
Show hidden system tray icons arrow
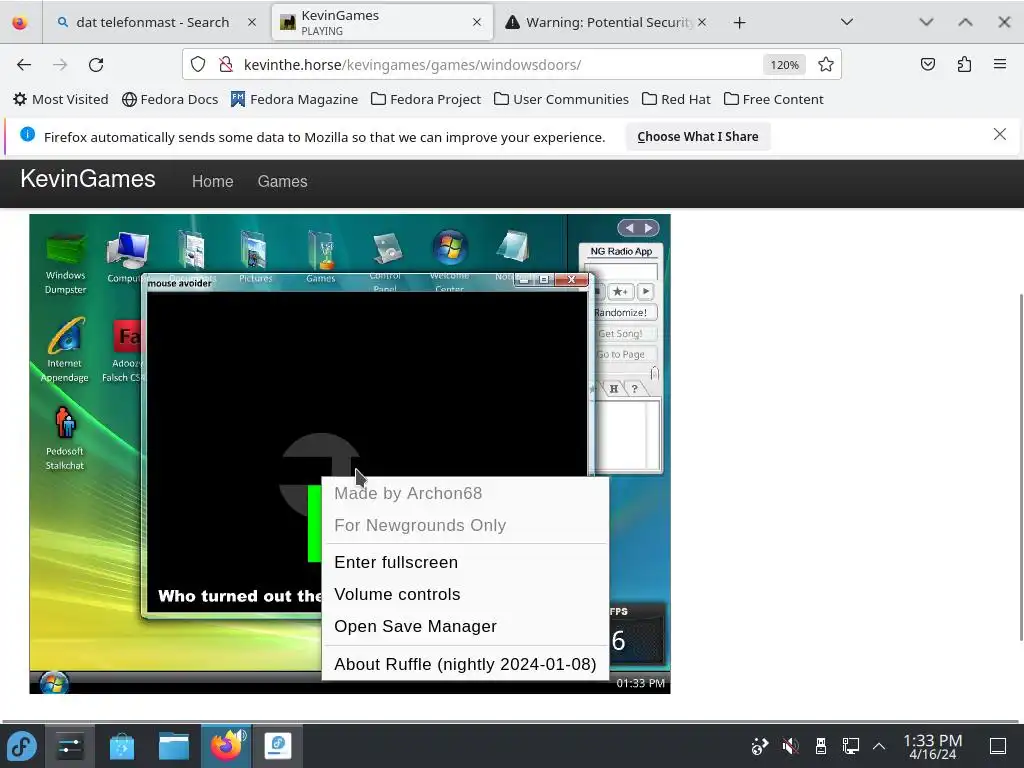pos(879,746)
